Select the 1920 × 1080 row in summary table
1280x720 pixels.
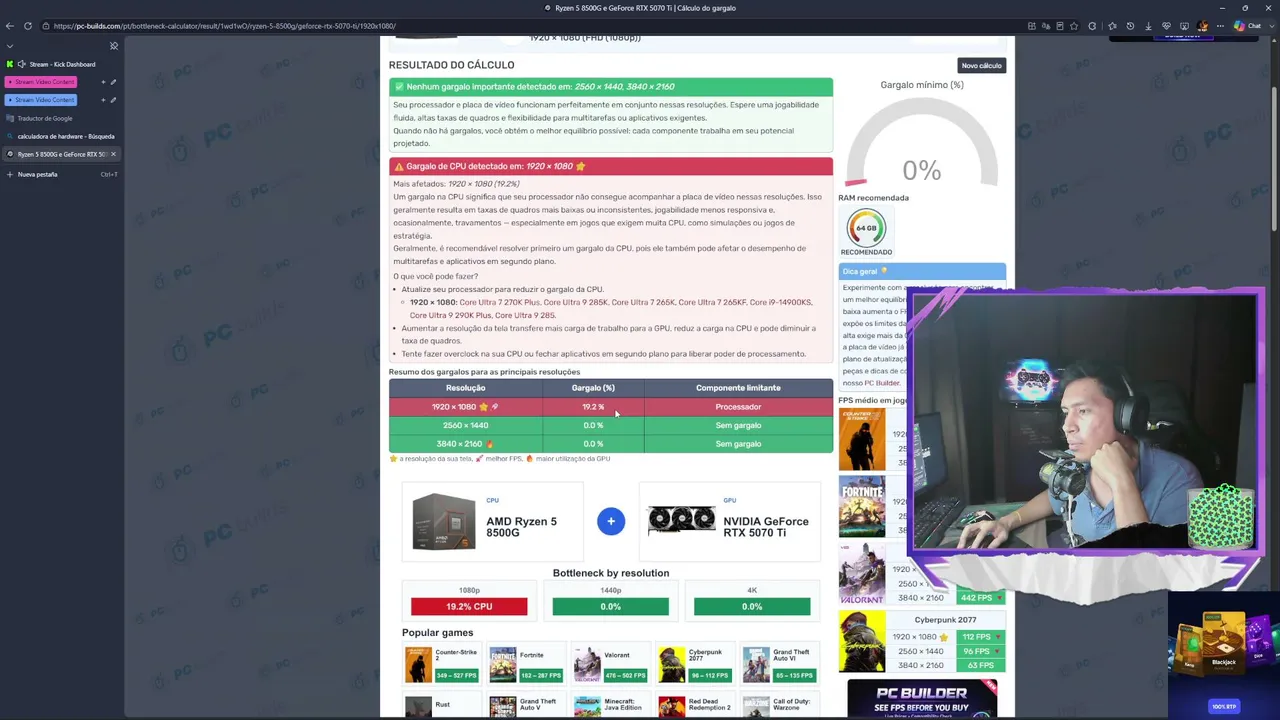coord(610,407)
